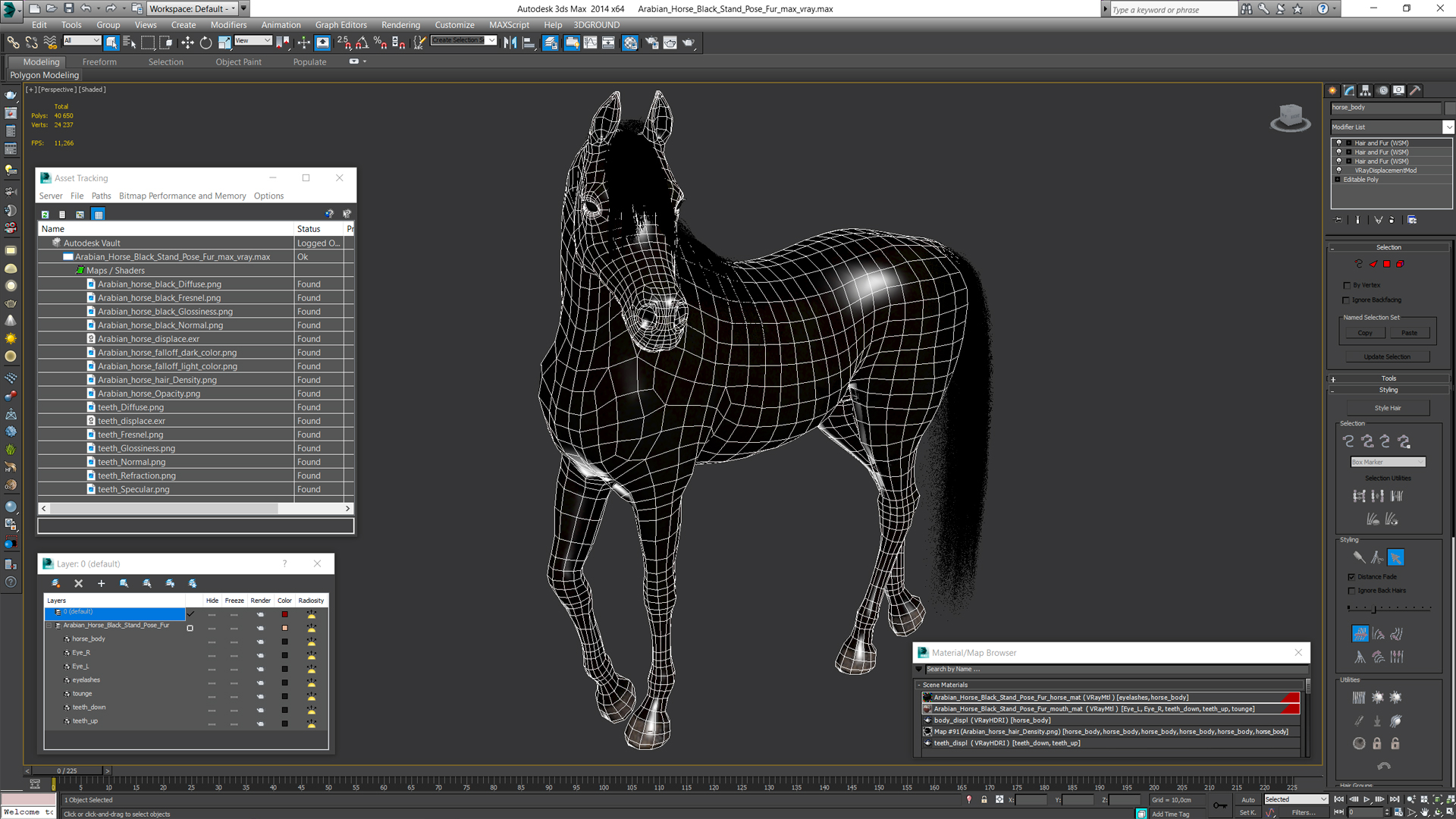Collapse the Selection rollout header

(x=1389, y=247)
